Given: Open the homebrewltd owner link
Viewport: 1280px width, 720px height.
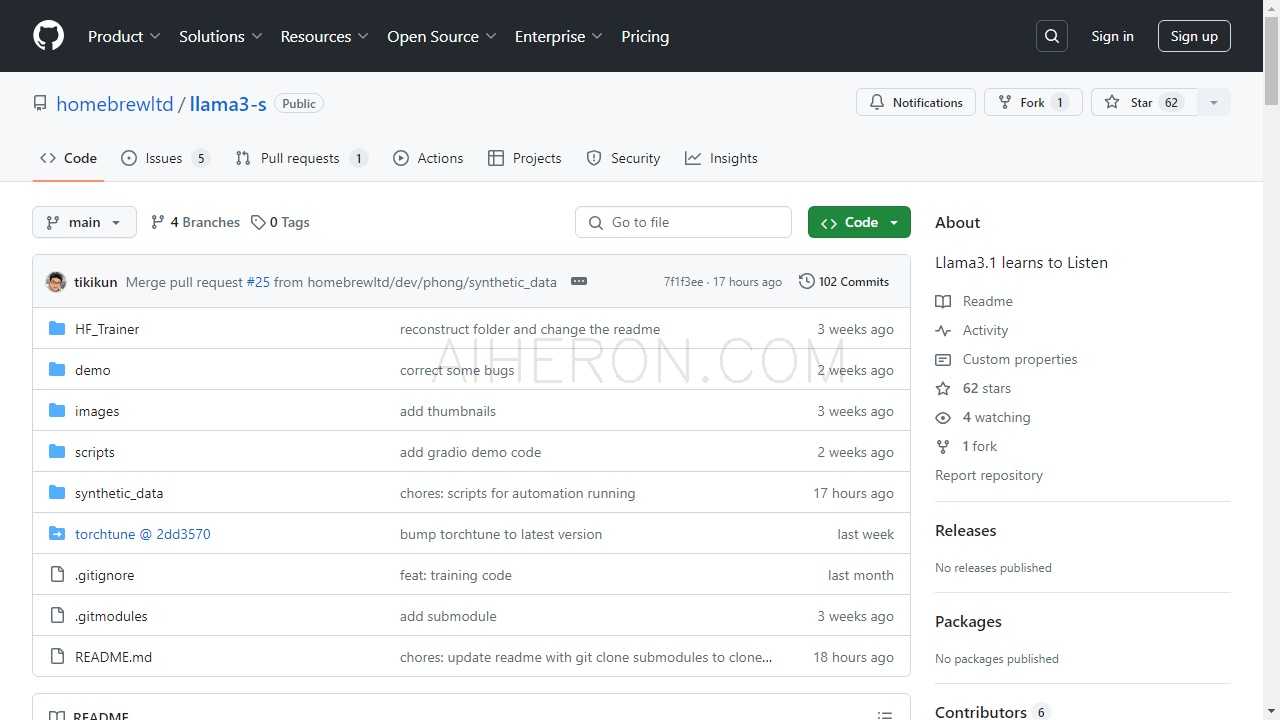Looking at the screenshot, I should click(115, 103).
